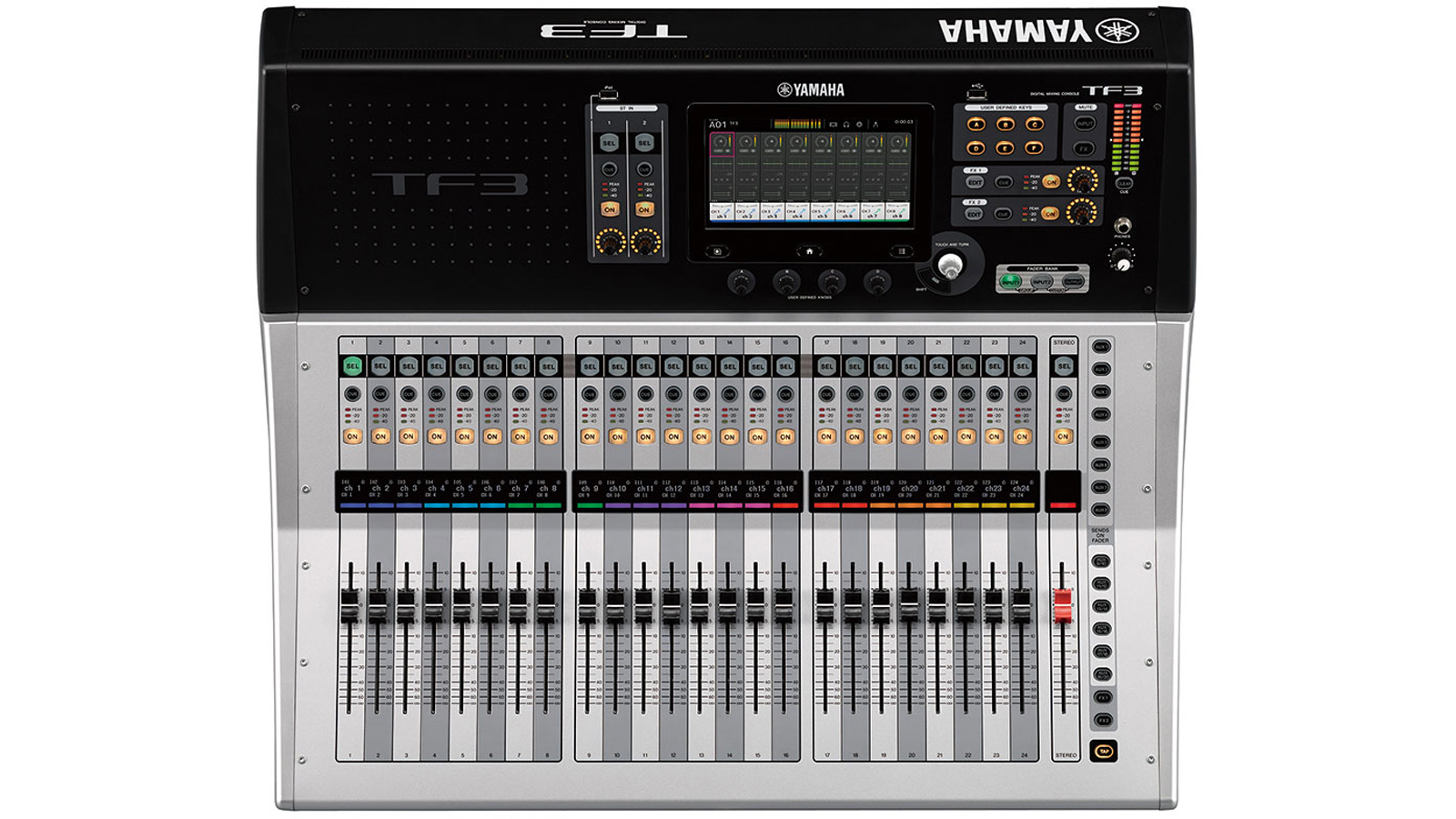Toggle ST IN 2 ON key

[644, 209]
